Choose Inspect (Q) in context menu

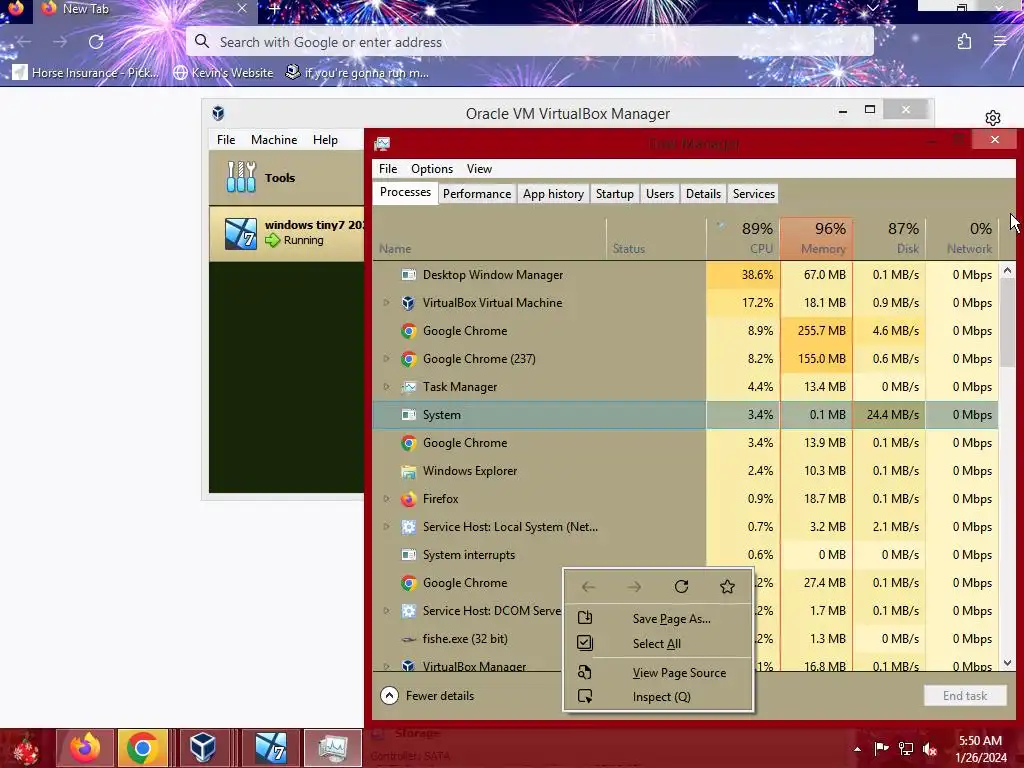tap(658, 697)
